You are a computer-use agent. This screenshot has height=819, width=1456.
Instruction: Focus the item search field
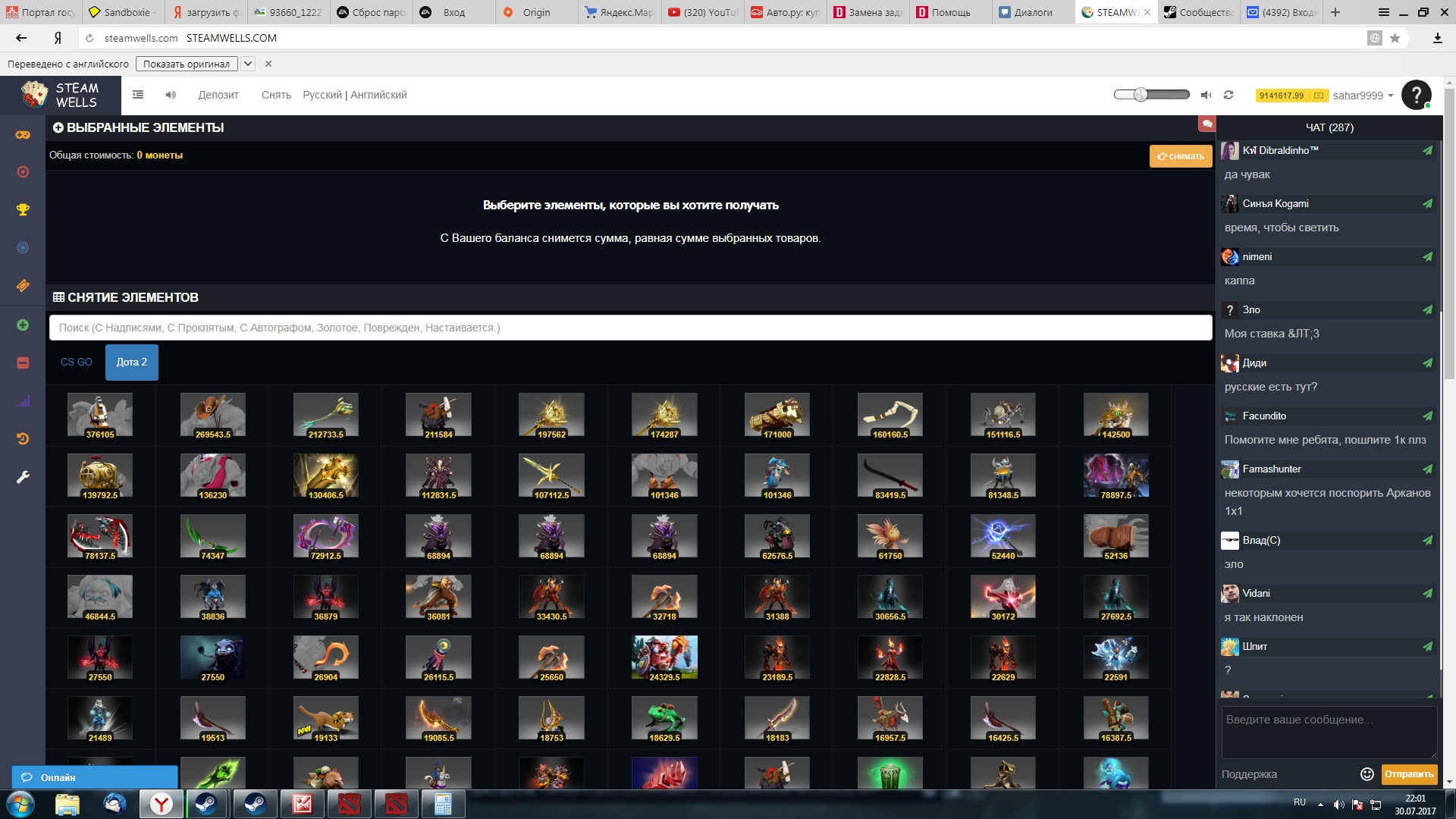pos(630,328)
